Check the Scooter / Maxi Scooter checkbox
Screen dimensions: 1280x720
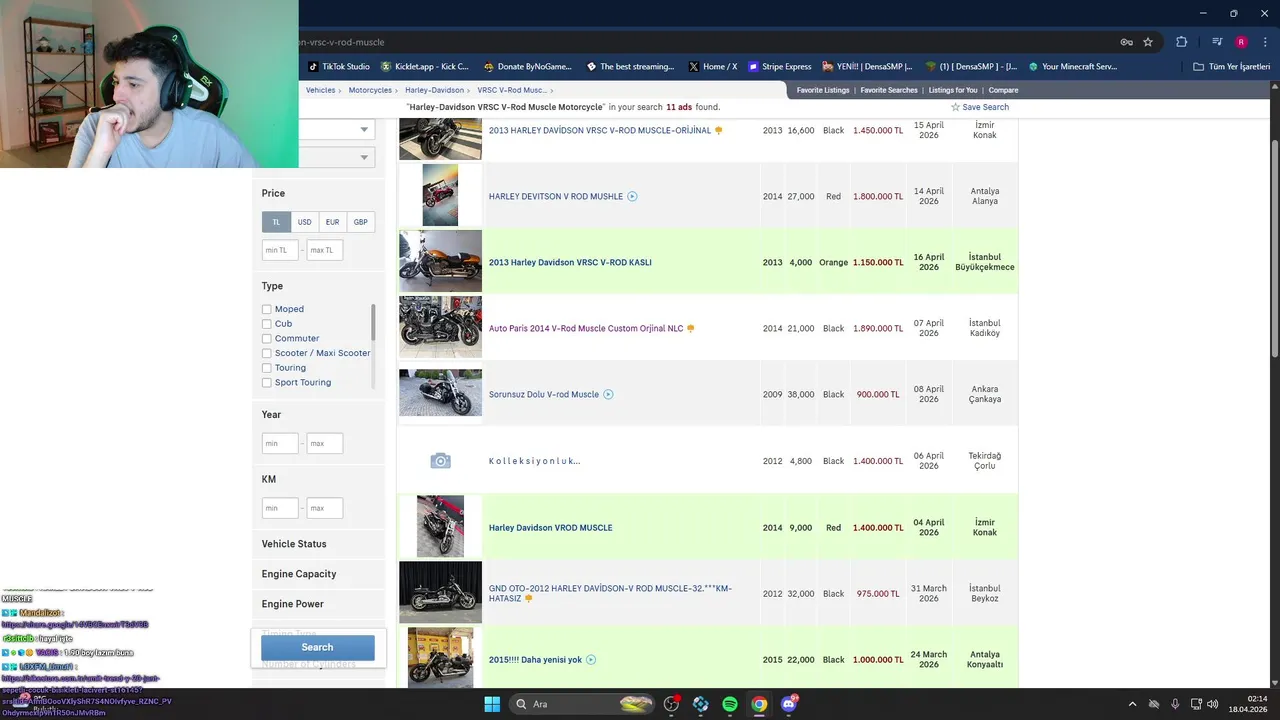(267, 353)
